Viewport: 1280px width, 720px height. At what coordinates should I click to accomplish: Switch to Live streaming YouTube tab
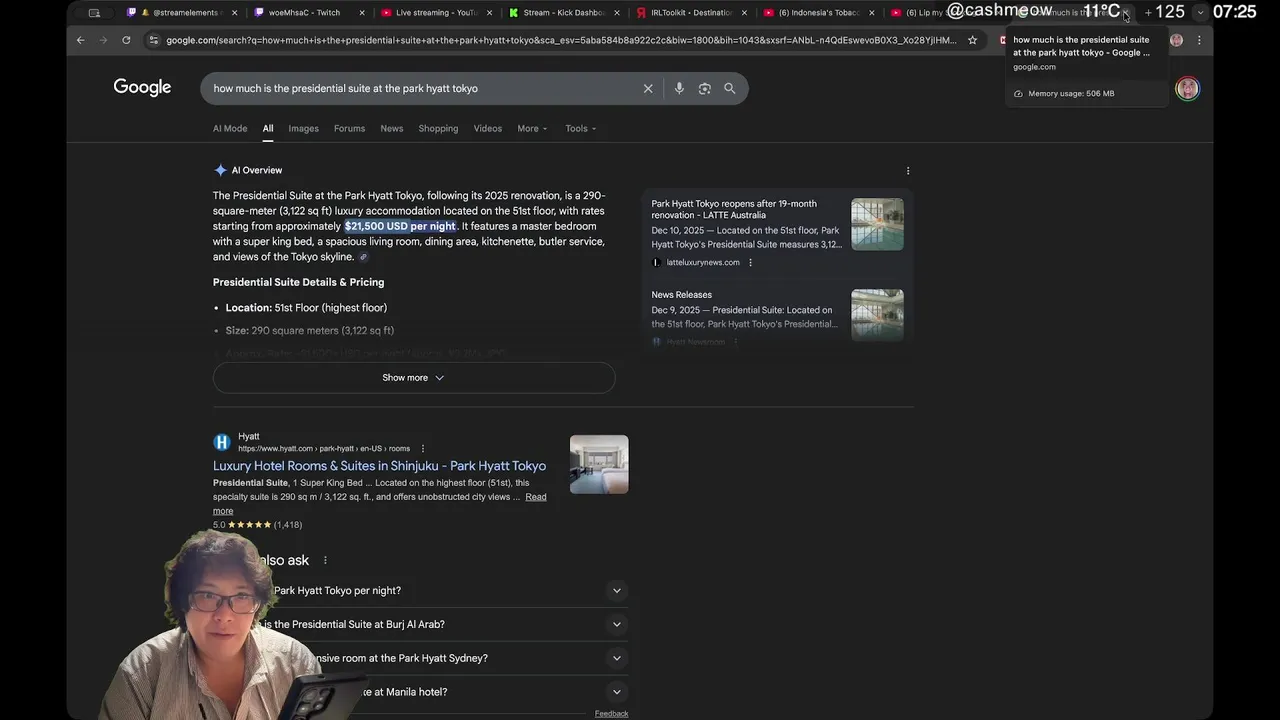click(x=435, y=13)
